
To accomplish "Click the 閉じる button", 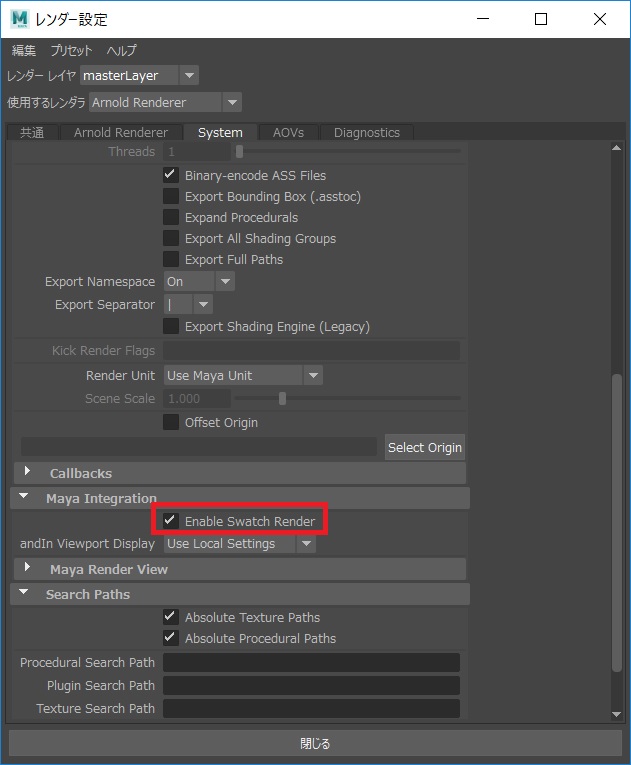I will [x=315, y=744].
